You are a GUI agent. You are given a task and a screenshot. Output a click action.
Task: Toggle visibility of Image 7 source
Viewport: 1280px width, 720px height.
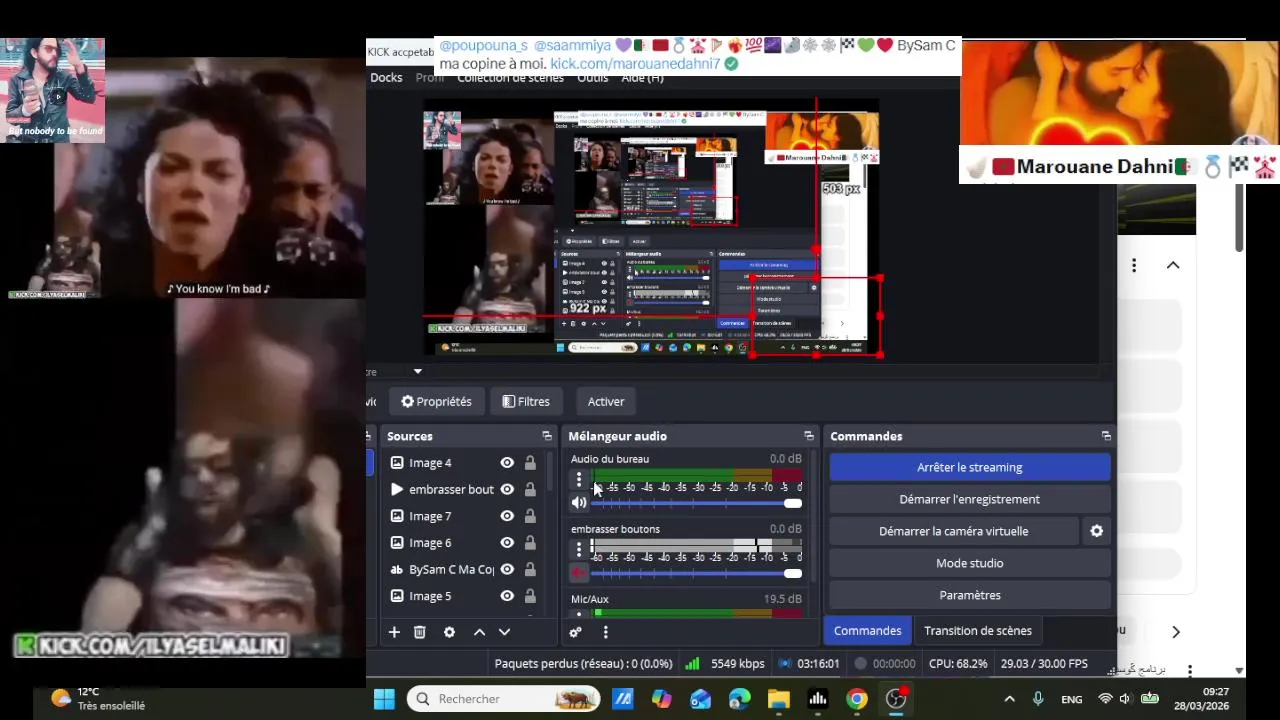507,516
